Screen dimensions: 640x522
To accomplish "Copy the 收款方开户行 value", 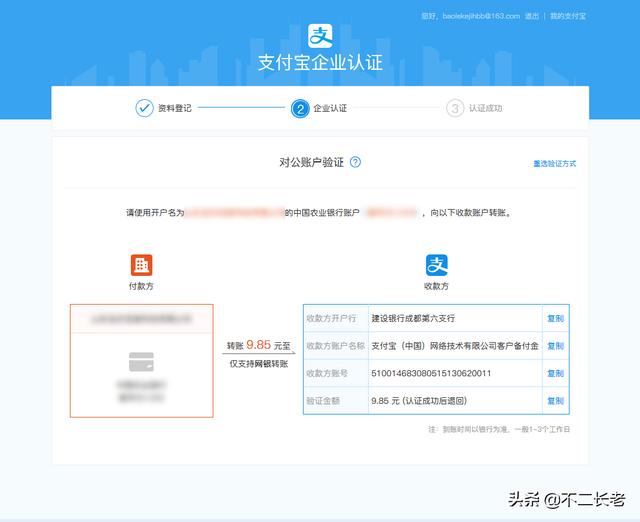I will pyautogui.click(x=556, y=318).
